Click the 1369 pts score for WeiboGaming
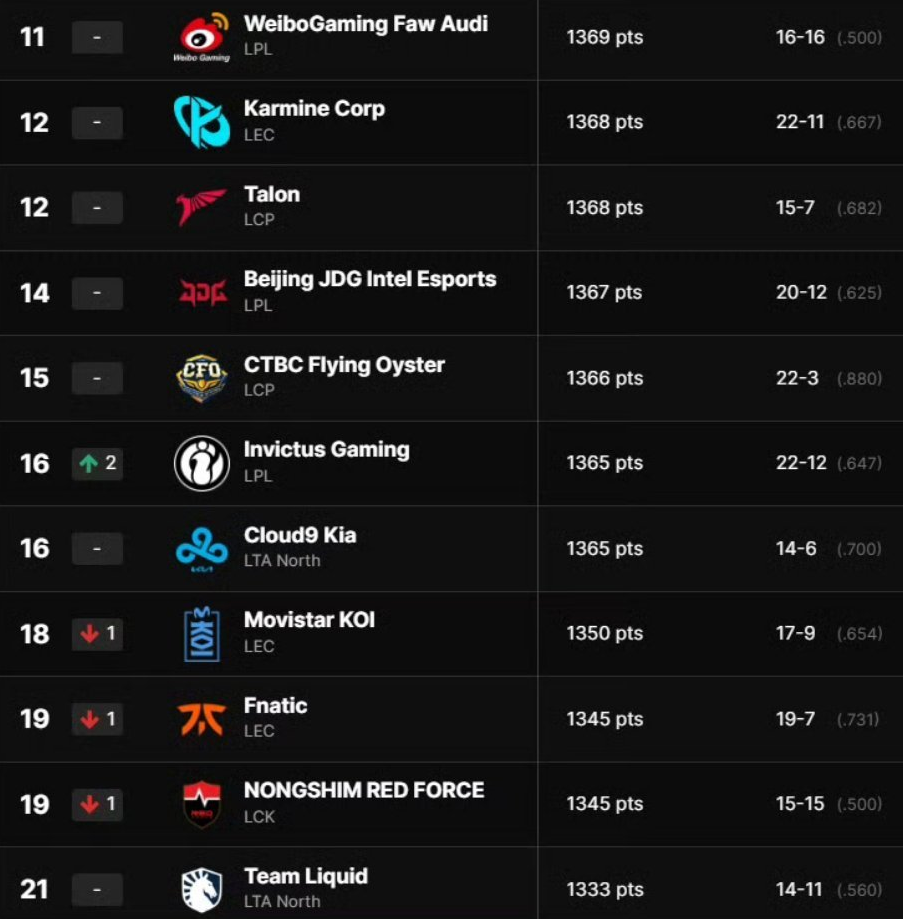This screenshot has height=919, width=903. (x=604, y=37)
